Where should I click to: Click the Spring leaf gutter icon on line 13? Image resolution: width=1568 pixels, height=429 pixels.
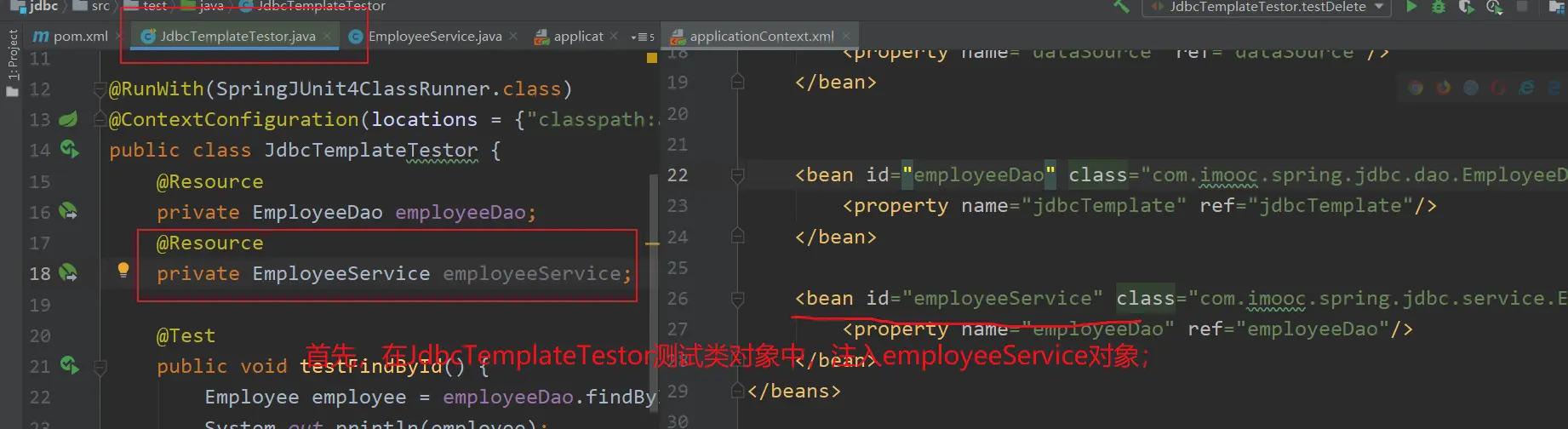(x=69, y=119)
